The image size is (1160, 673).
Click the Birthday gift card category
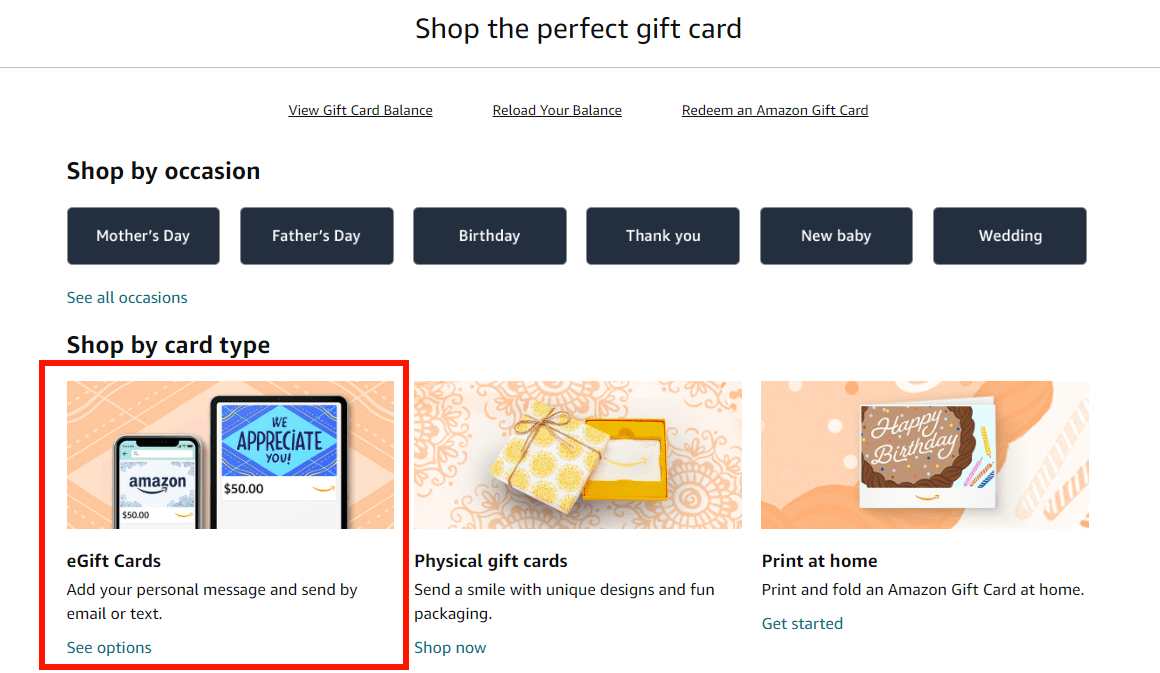(x=489, y=236)
